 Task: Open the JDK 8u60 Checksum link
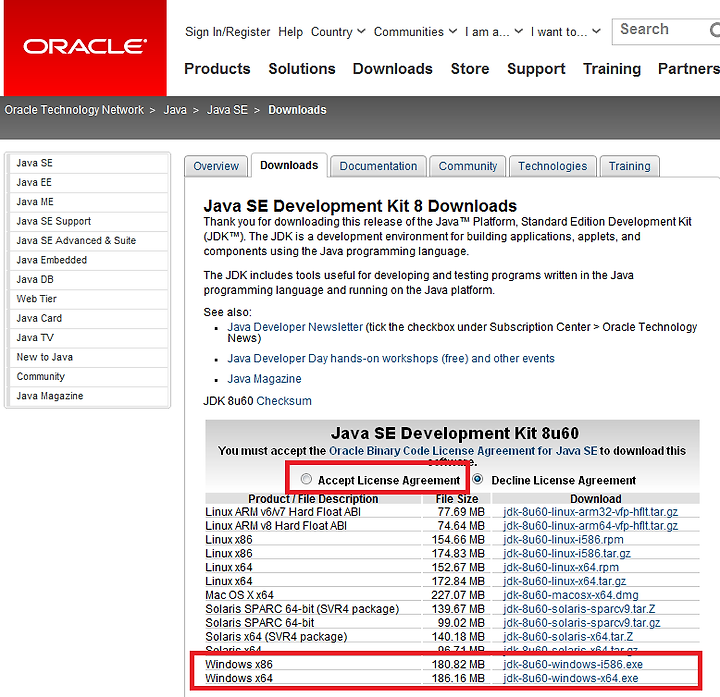284,401
